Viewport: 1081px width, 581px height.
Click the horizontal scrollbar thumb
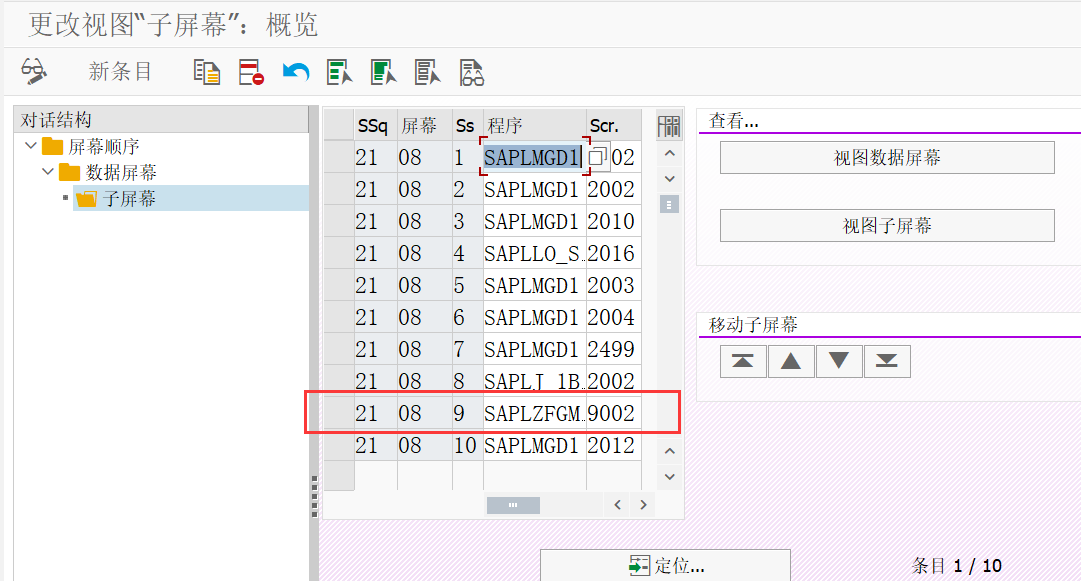[513, 505]
